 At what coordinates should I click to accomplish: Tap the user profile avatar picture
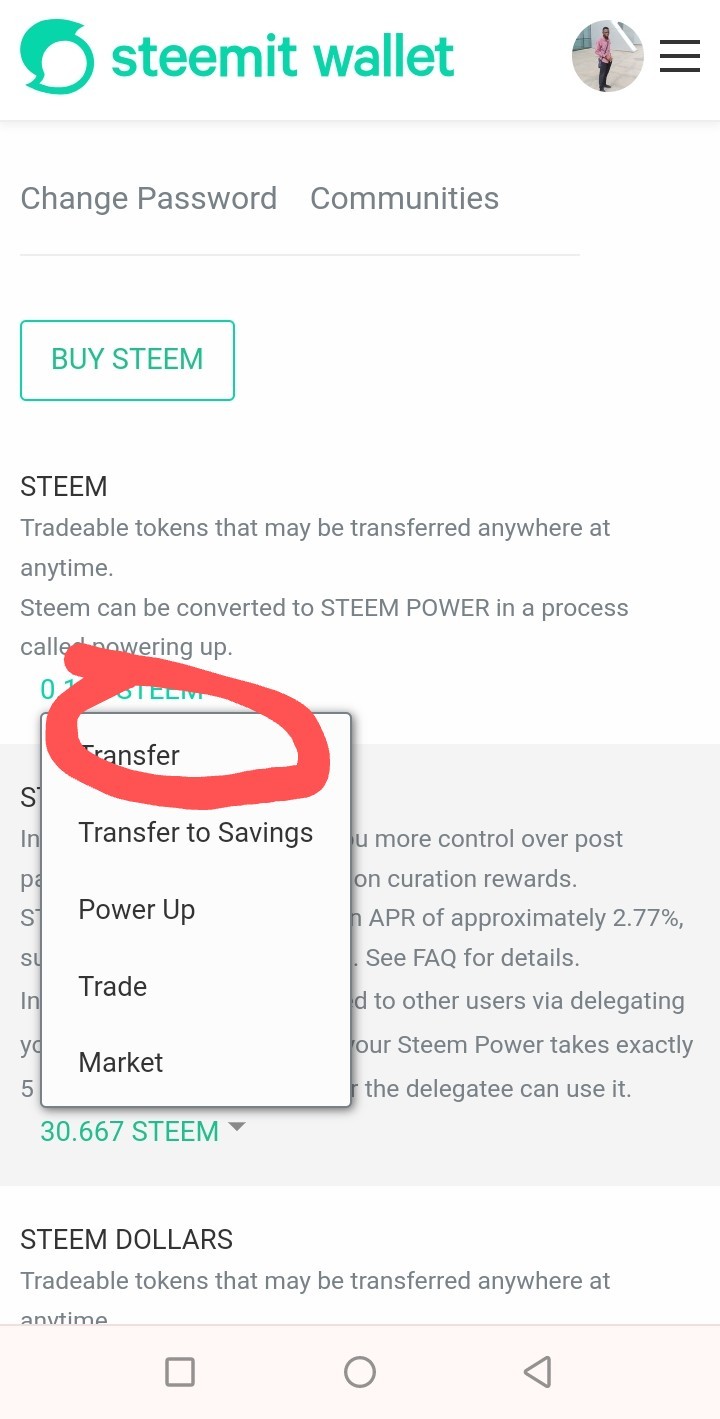click(607, 57)
